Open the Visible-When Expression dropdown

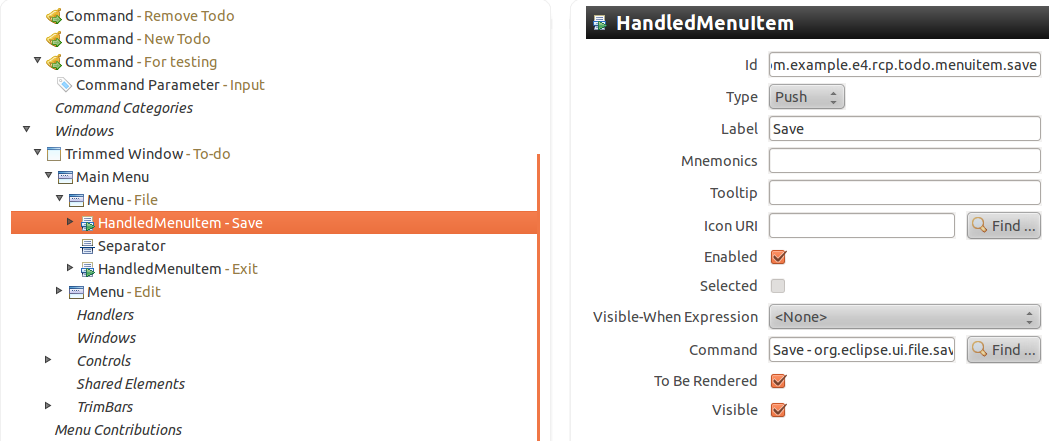point(905,318)
